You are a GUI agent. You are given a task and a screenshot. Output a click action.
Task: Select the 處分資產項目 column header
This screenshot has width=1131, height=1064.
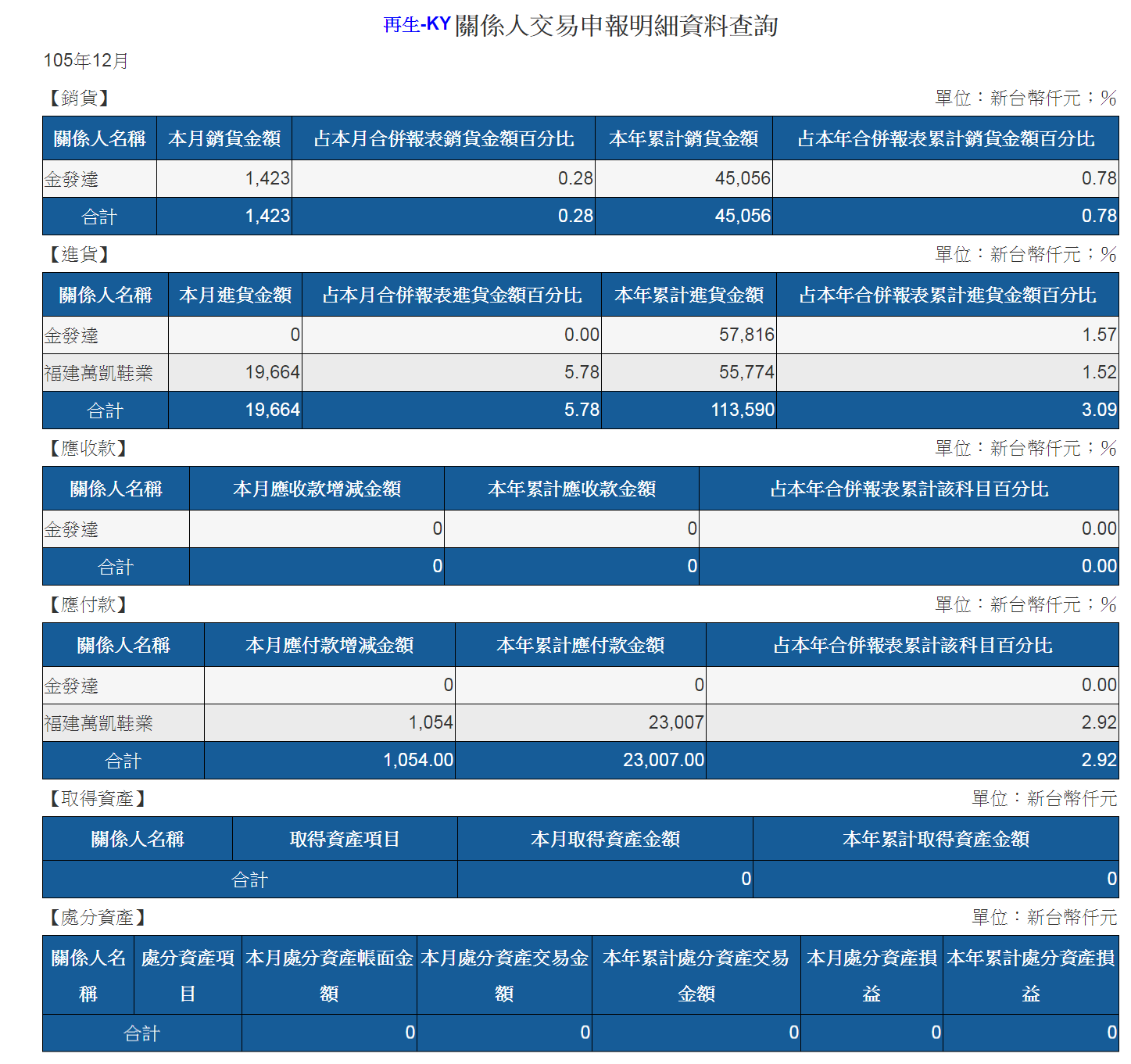tap(188, 975)
